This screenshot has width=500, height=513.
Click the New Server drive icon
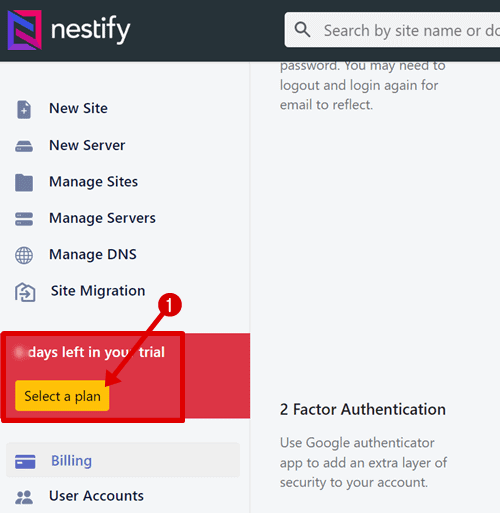tap(24, 146)
